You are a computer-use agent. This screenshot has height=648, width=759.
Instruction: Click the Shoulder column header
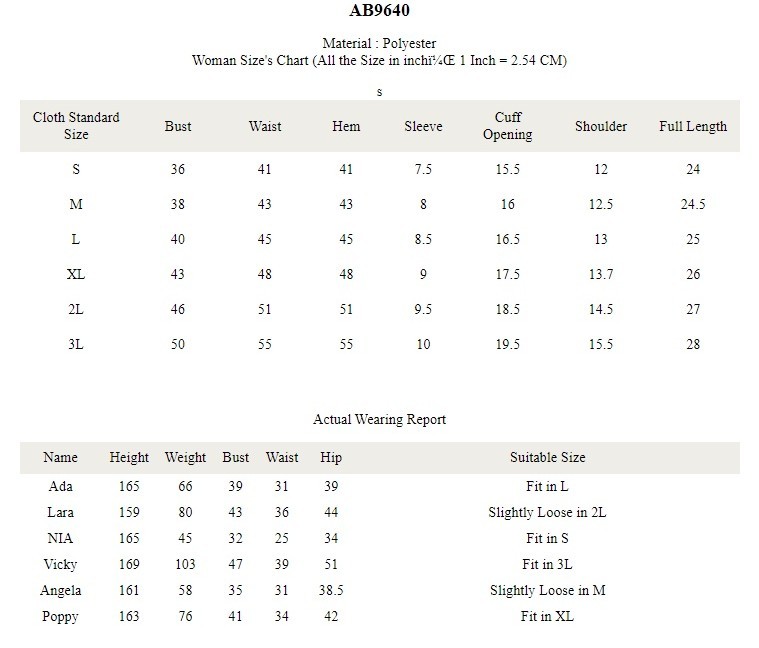[601, 126]
